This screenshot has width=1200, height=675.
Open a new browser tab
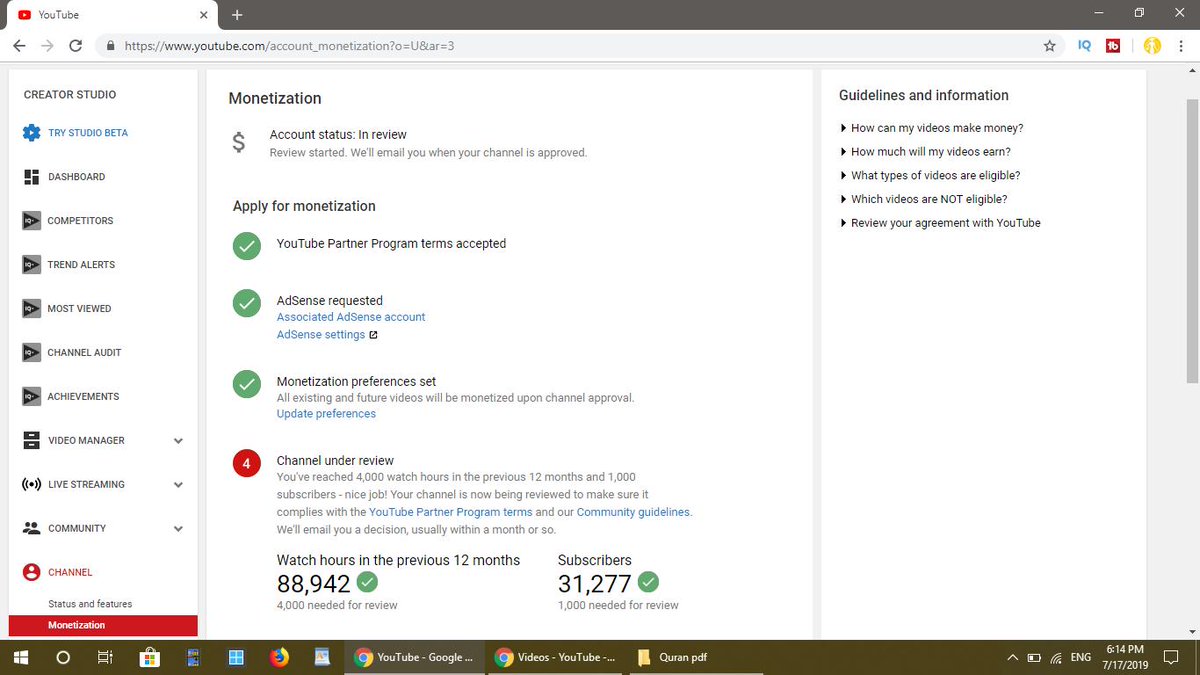pos(237,15)
